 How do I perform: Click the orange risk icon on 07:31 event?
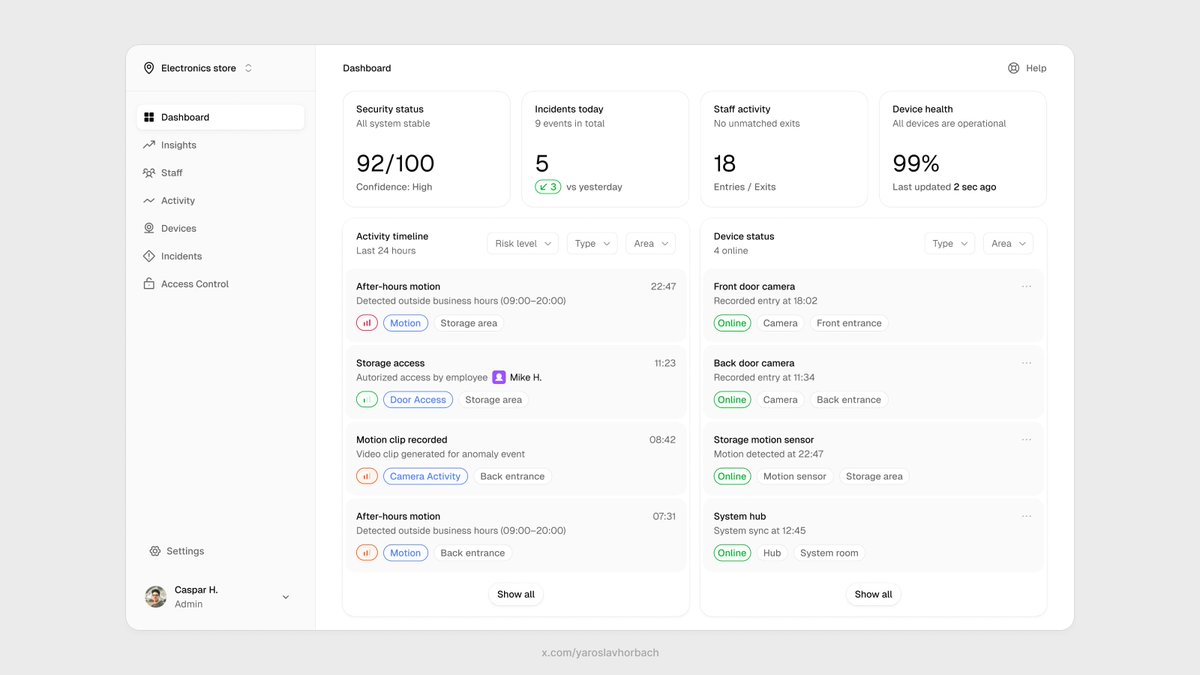pyautogui.click(x=367, y=552)
